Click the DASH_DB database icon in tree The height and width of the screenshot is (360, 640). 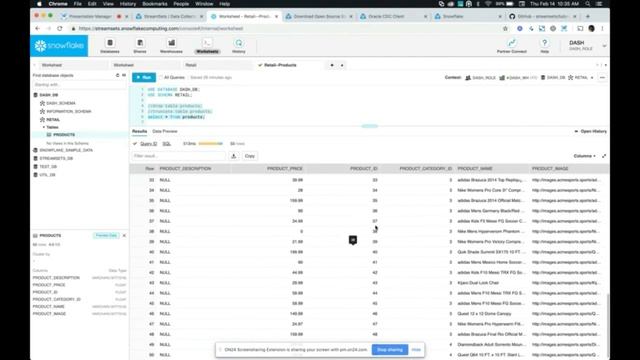[36, 95]
